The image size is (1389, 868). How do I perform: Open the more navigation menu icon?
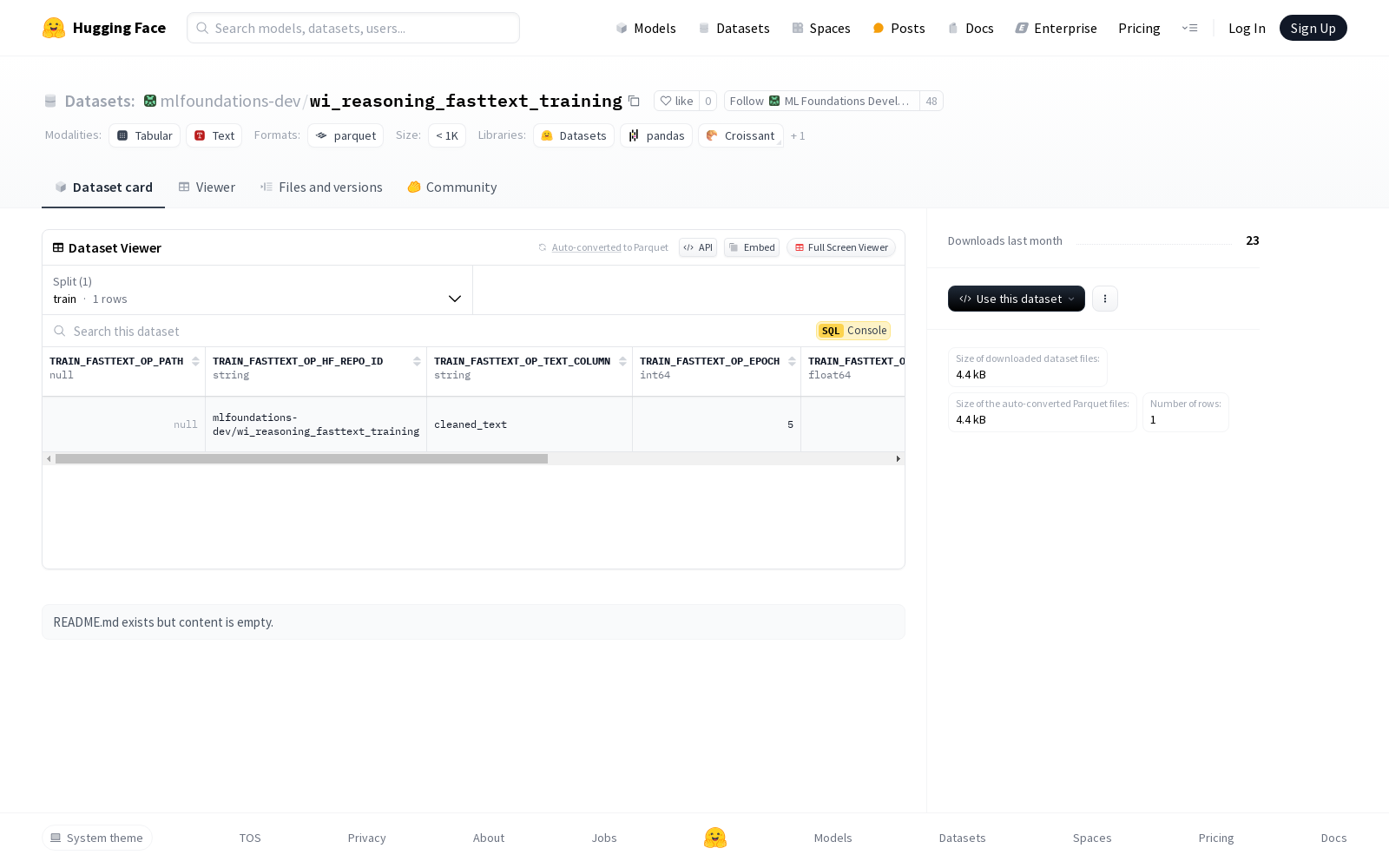[x=1189, y=28]
